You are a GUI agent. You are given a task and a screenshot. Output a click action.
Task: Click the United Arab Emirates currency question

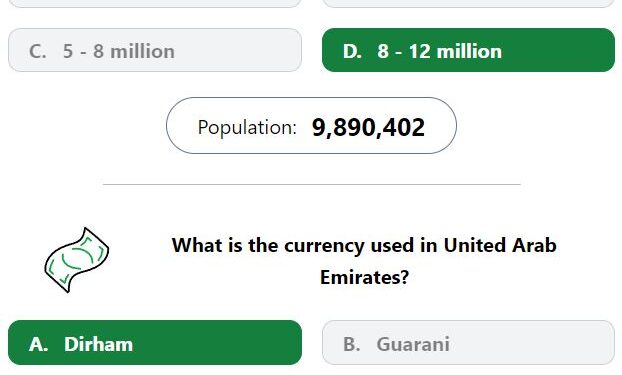pyautogui.click(x=364, y=261)
